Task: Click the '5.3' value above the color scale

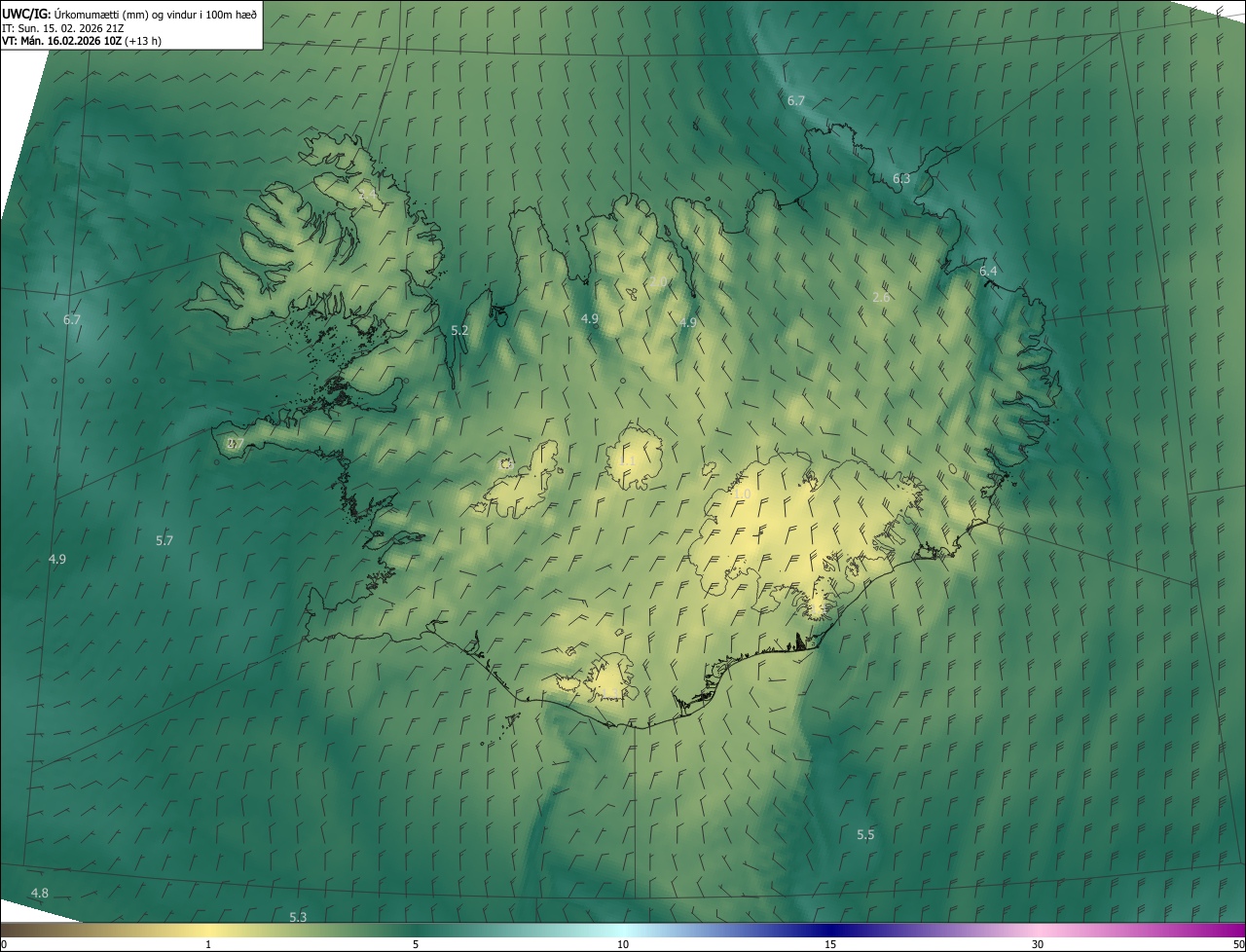Action: tap(298, 917)
